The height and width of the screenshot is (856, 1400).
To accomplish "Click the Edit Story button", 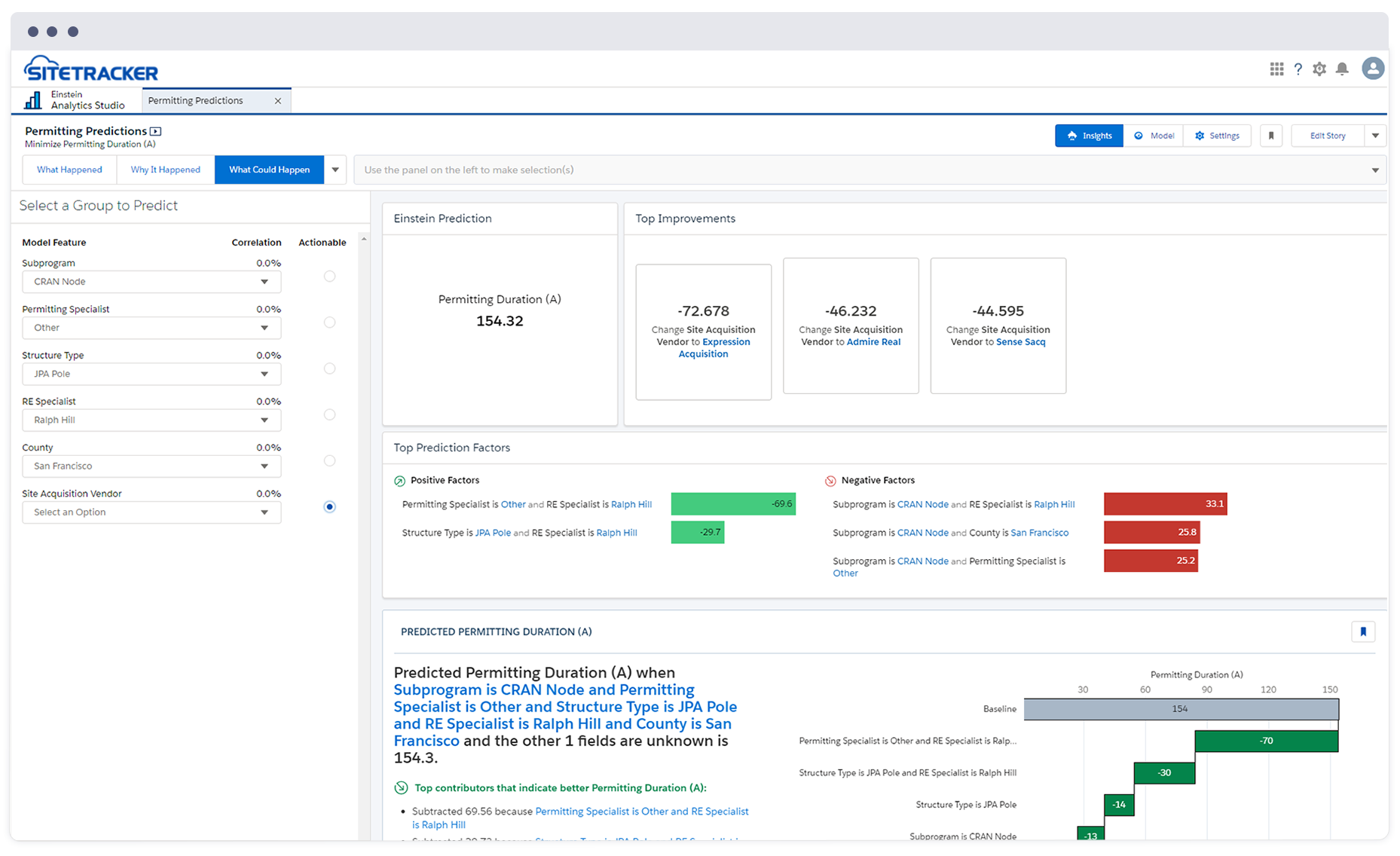I will [x=1328, y=136].
